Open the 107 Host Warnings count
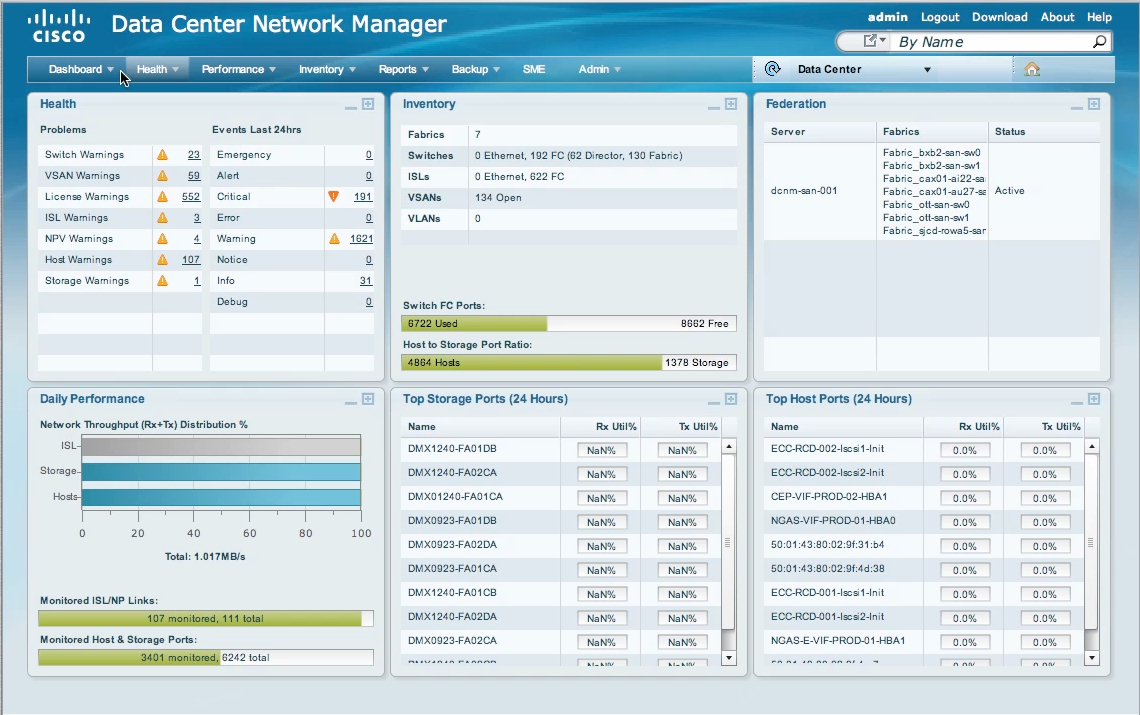Screen dimensions: 1140x715 tap(190, 260)
